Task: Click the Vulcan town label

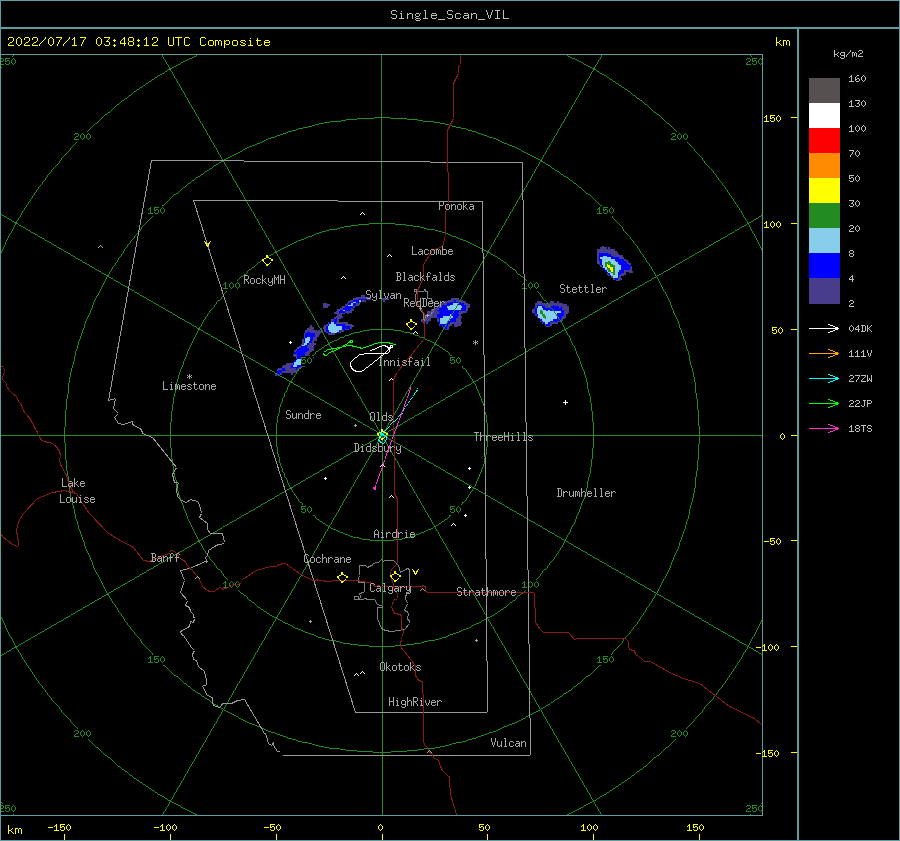Action: (508, 743)
